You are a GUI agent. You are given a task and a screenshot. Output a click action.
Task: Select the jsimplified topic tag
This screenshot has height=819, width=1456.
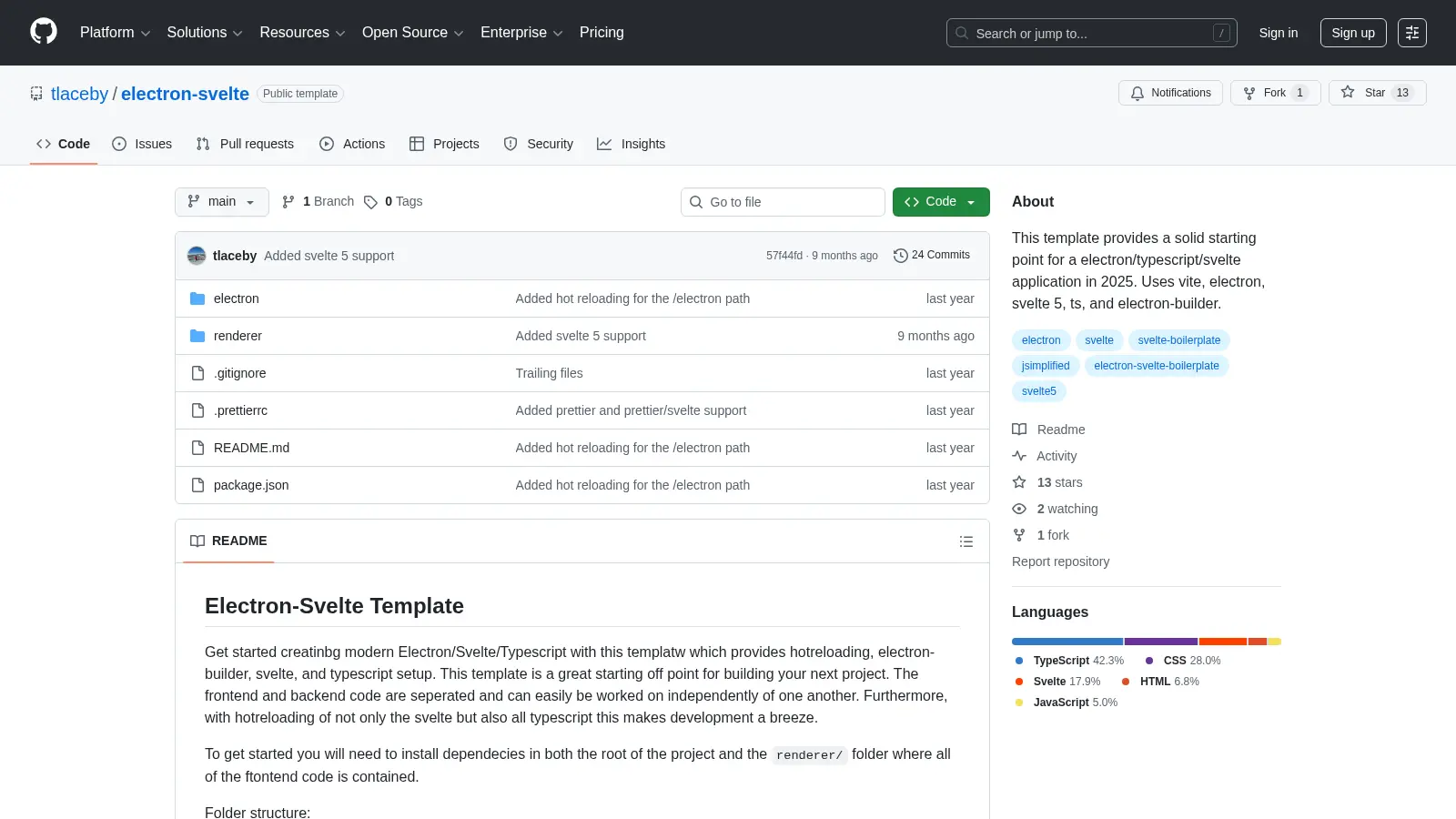click(1046, 366)
